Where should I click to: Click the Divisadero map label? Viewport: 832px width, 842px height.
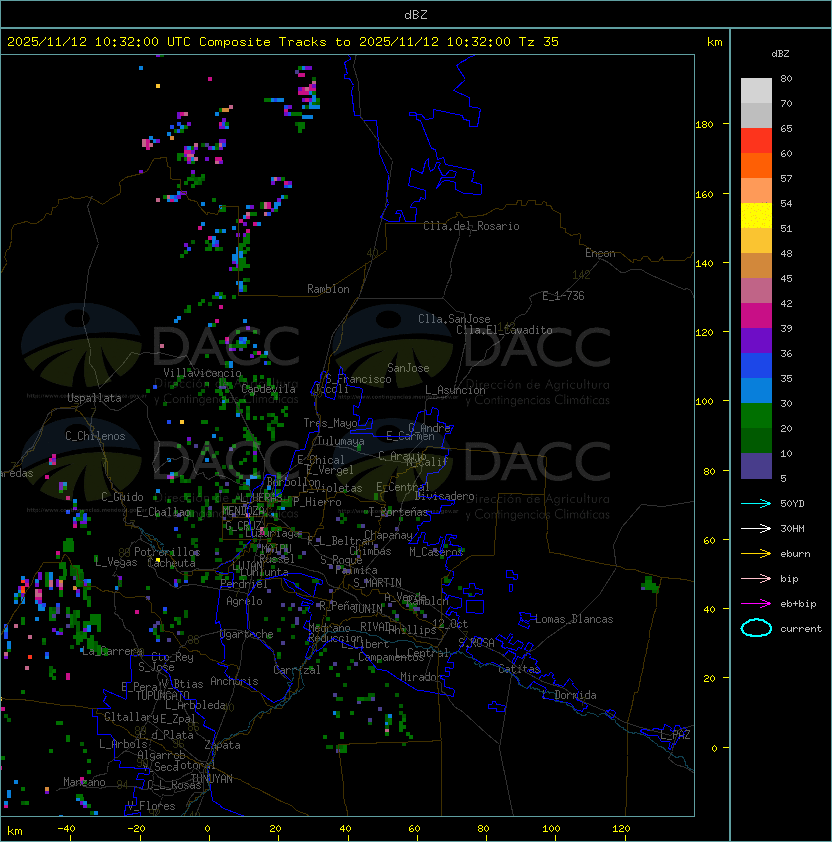click(444, 496)
